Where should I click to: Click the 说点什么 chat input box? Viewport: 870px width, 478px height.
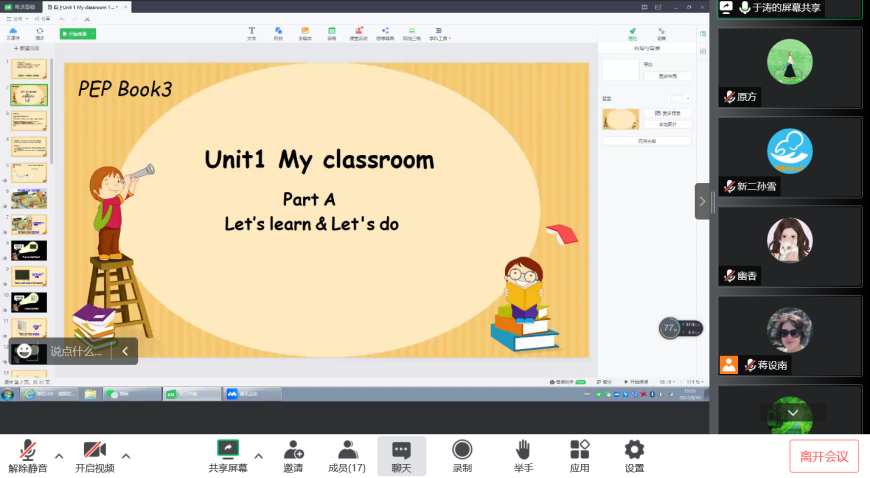(77, 351)
